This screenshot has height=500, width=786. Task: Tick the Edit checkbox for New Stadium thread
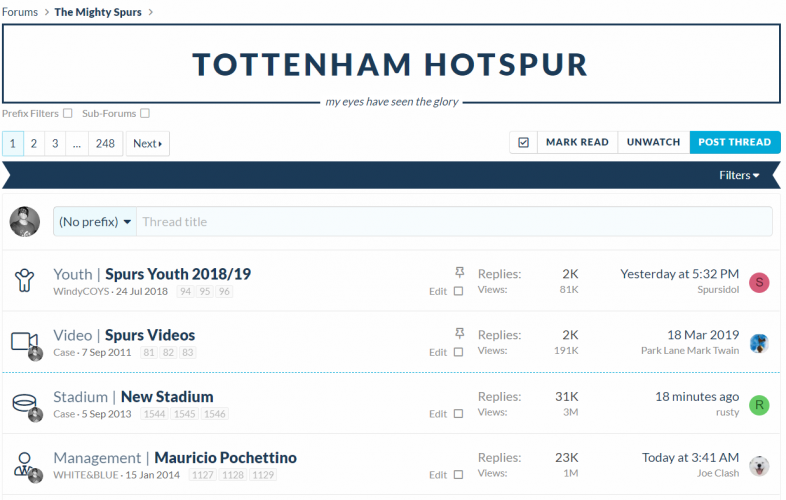tap(458, 414)
